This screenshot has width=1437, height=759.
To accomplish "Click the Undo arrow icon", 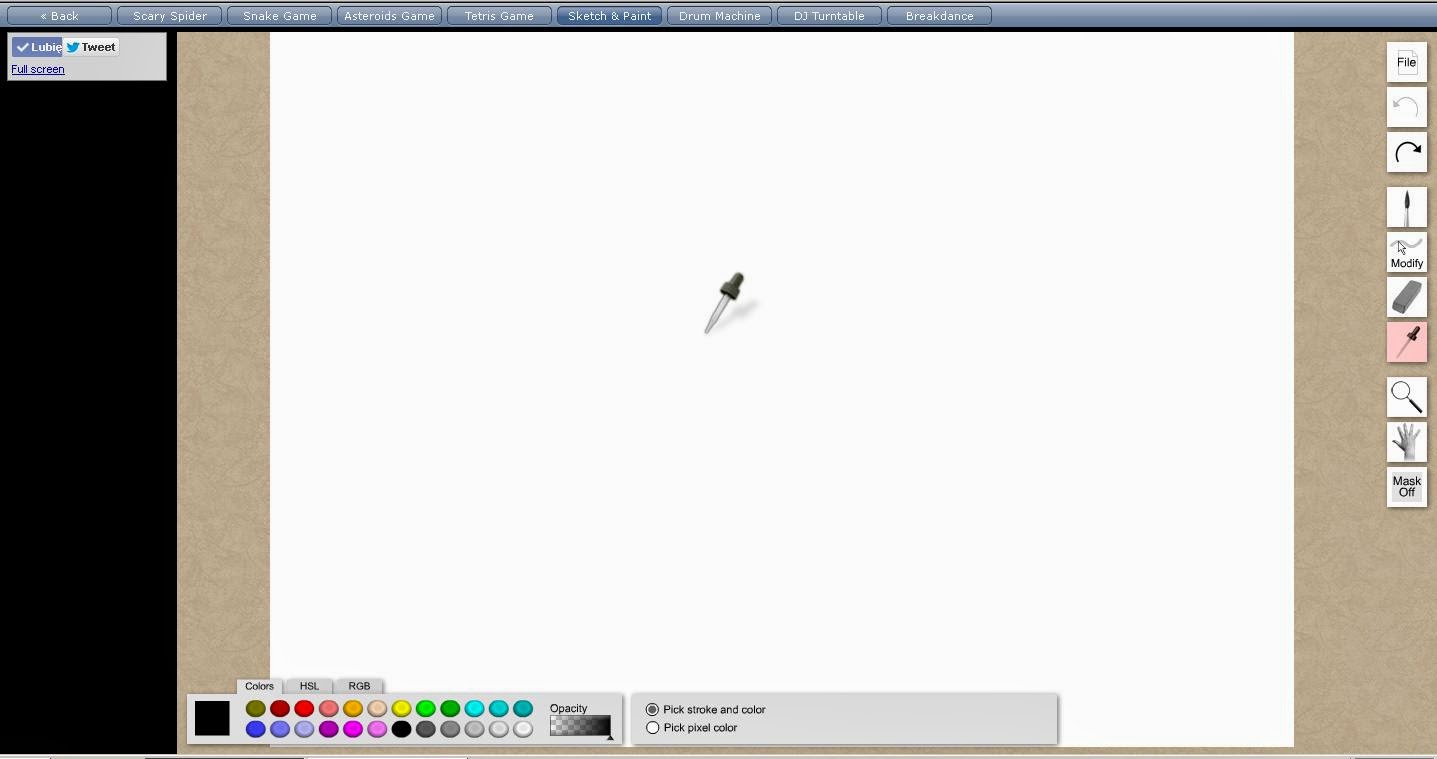I will pyautogui.click(x=1406, y=107).
